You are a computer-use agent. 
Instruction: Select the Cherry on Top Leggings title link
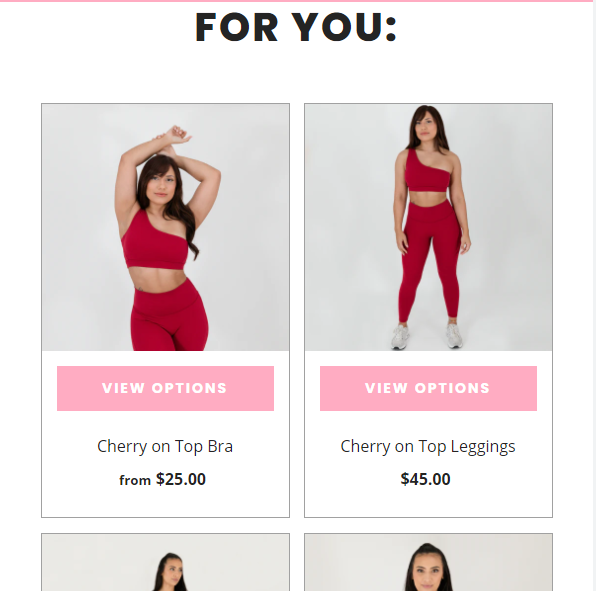click(428, 447)
